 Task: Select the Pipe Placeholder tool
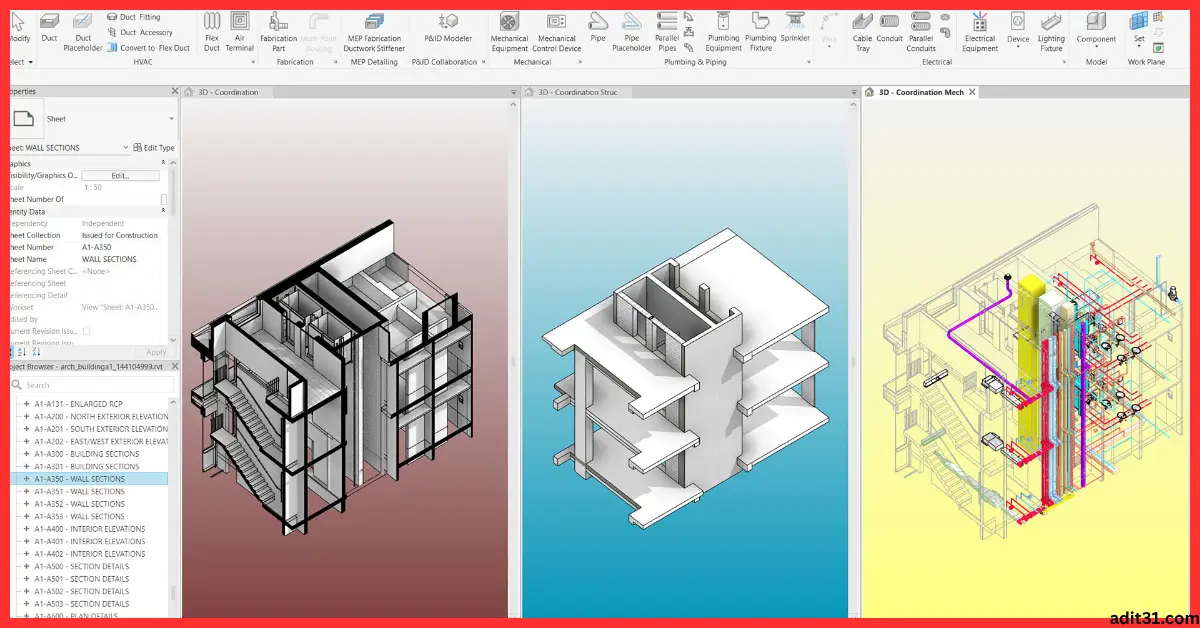point(632,30)
